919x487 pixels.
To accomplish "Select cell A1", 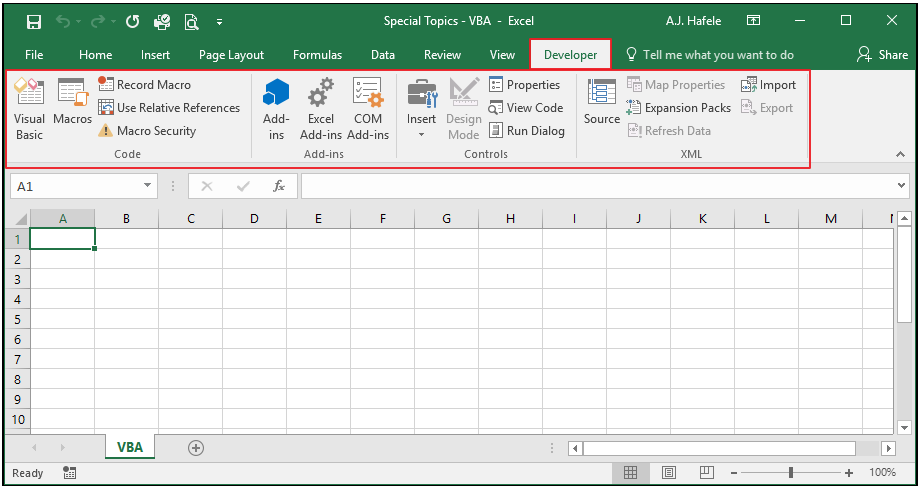I will 62,239.
